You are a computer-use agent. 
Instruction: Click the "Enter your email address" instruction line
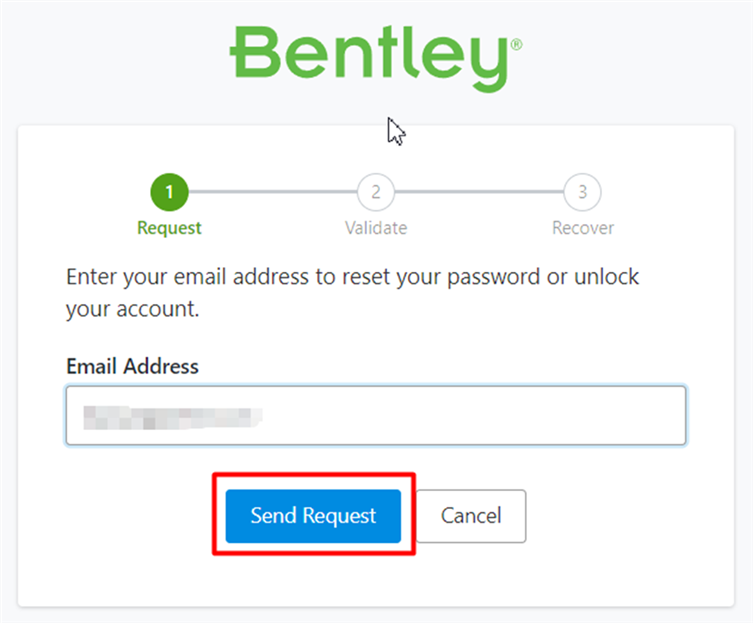352,276
